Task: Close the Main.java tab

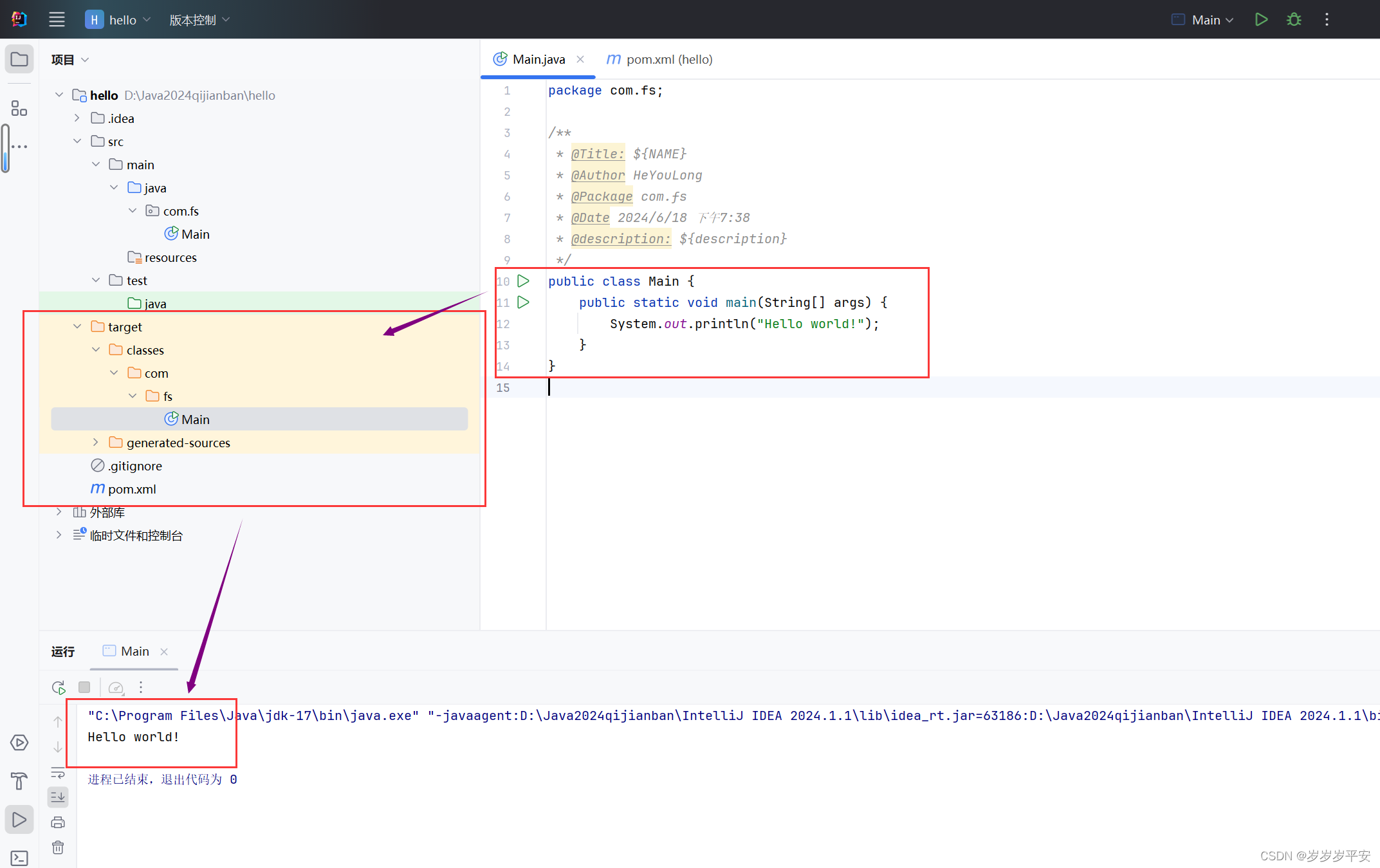Action: pos(580,59)
